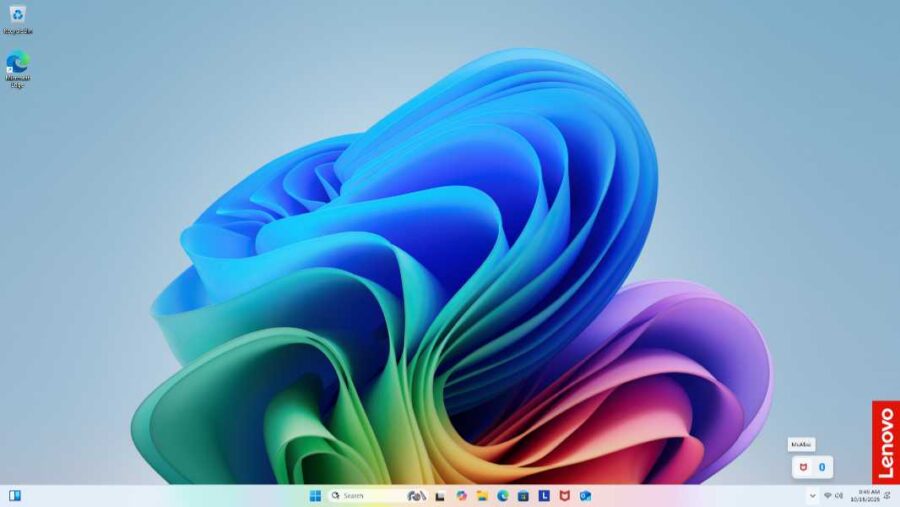This screenshot has height=507, width=900.
Task: Open File Explorer from the taskbar
Action: pyautogui.click(x=482, y=496)
